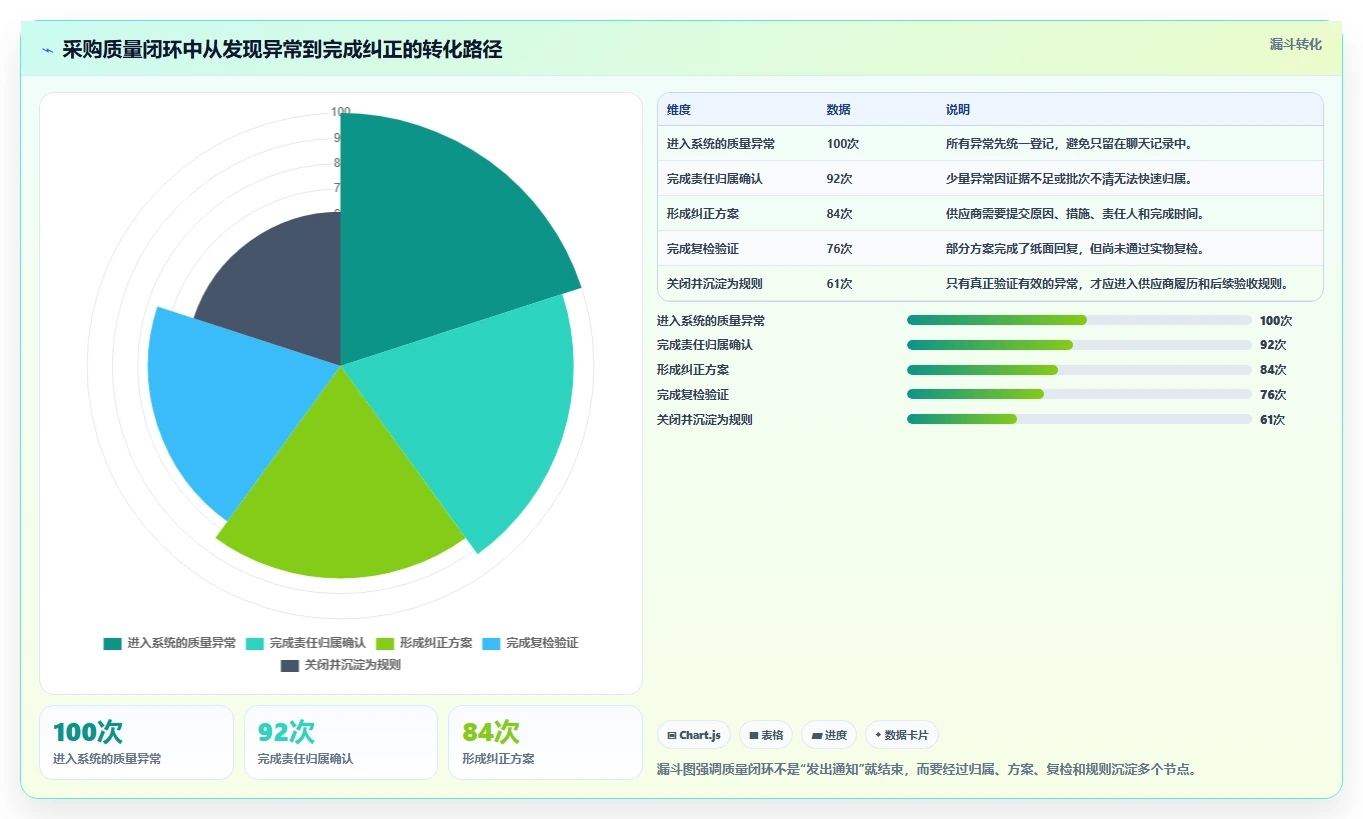Viewport: 1363px width, 819px height.
Task: Toggle the 完成责任归属确认 legend entry
Action: coord(306,643)
